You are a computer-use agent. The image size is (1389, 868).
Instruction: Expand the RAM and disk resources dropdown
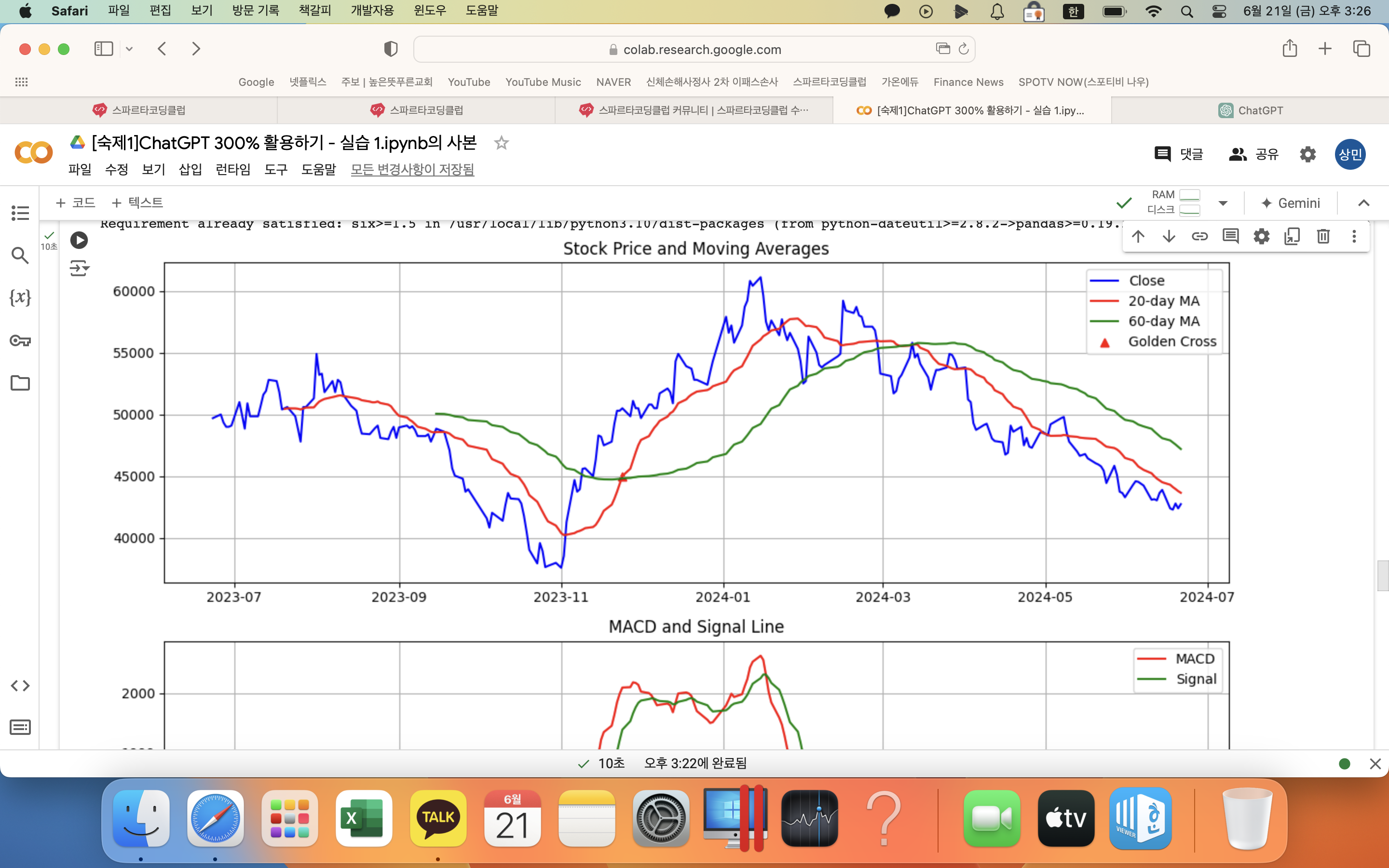1223,203
